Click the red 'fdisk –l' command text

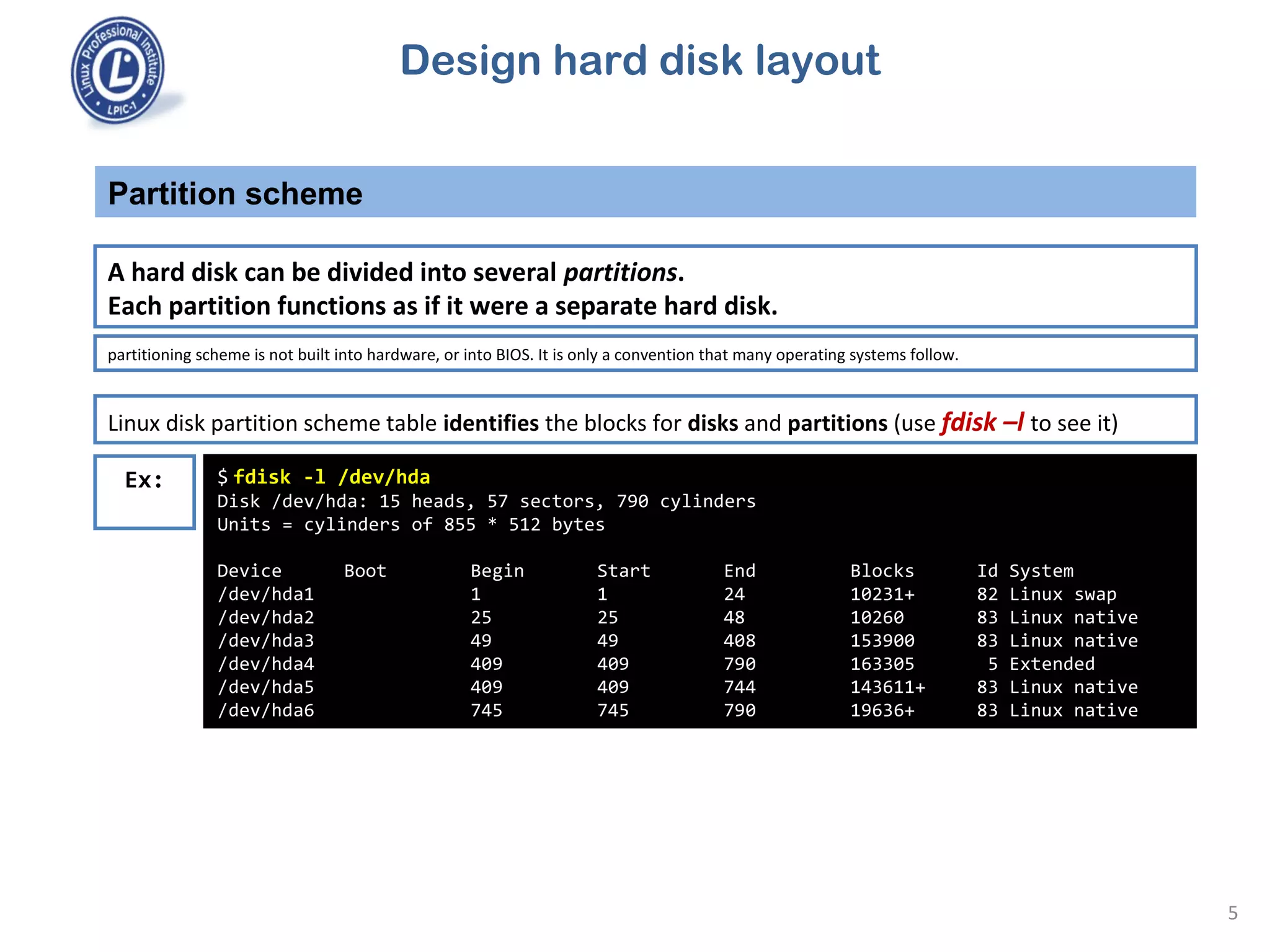pos(983,422)
